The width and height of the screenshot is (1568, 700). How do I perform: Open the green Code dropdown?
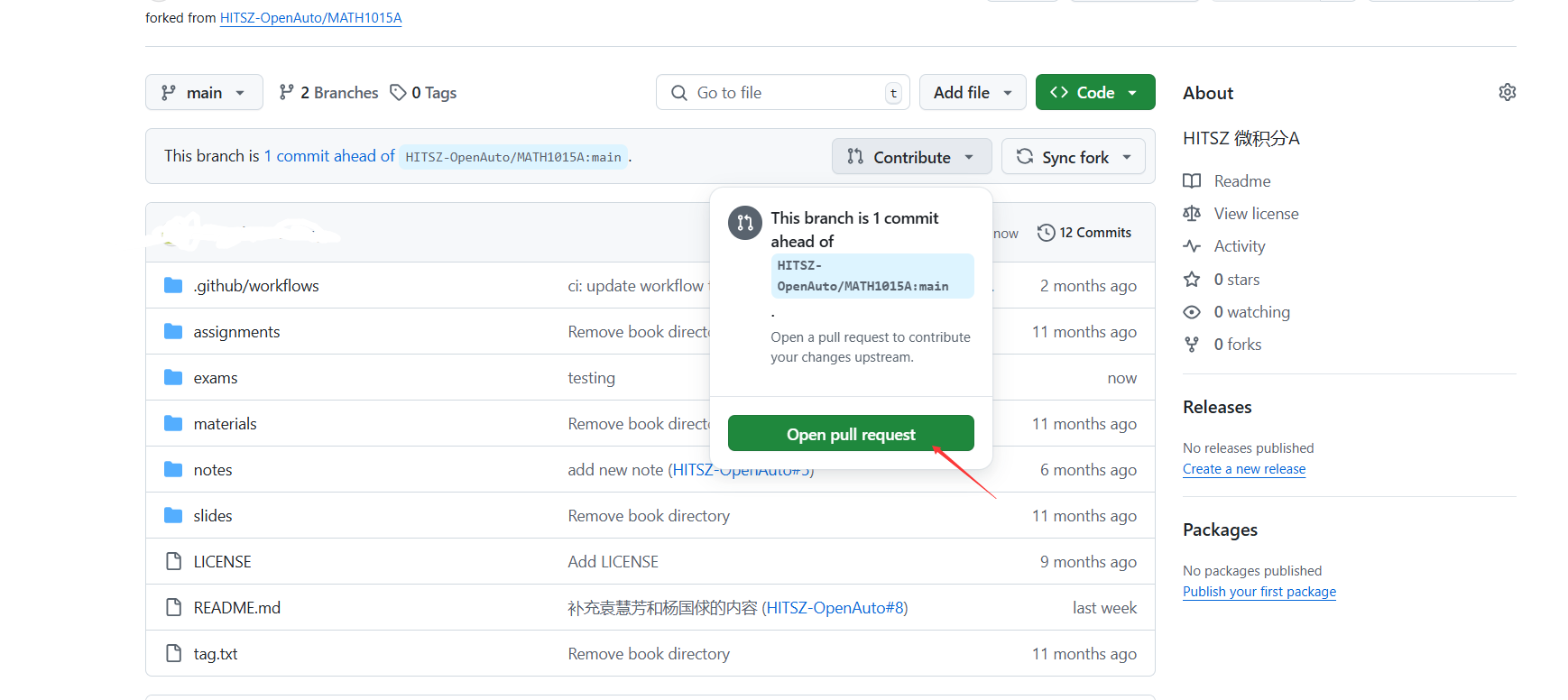click(1094, 92)
